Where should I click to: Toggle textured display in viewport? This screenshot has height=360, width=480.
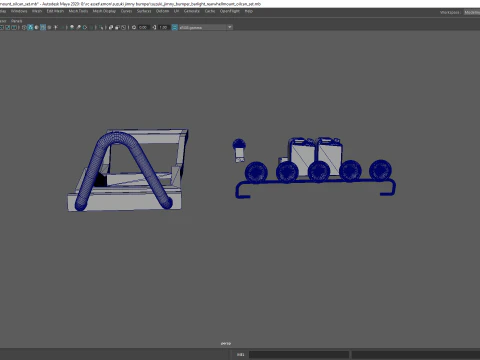click(x=49, y=27)
